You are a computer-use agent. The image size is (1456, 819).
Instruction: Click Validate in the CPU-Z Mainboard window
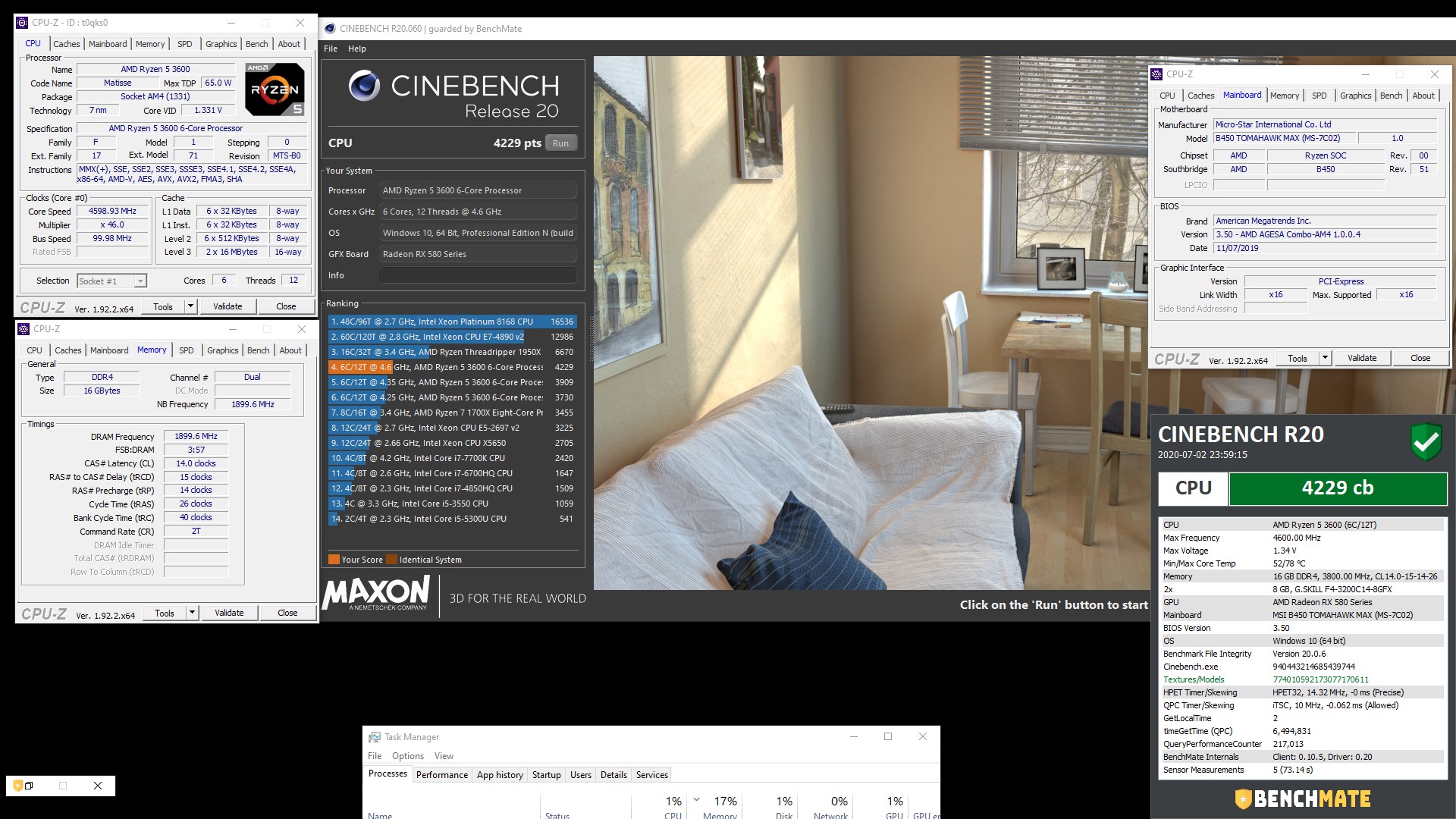1361,358
